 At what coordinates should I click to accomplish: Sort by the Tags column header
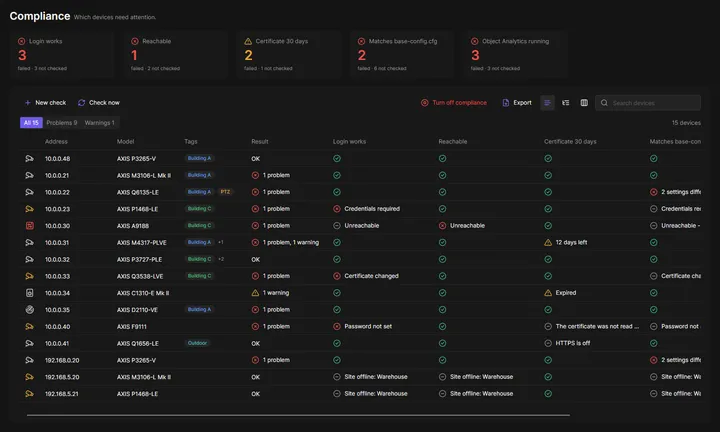pyautogui.click(x=191, y=141)
